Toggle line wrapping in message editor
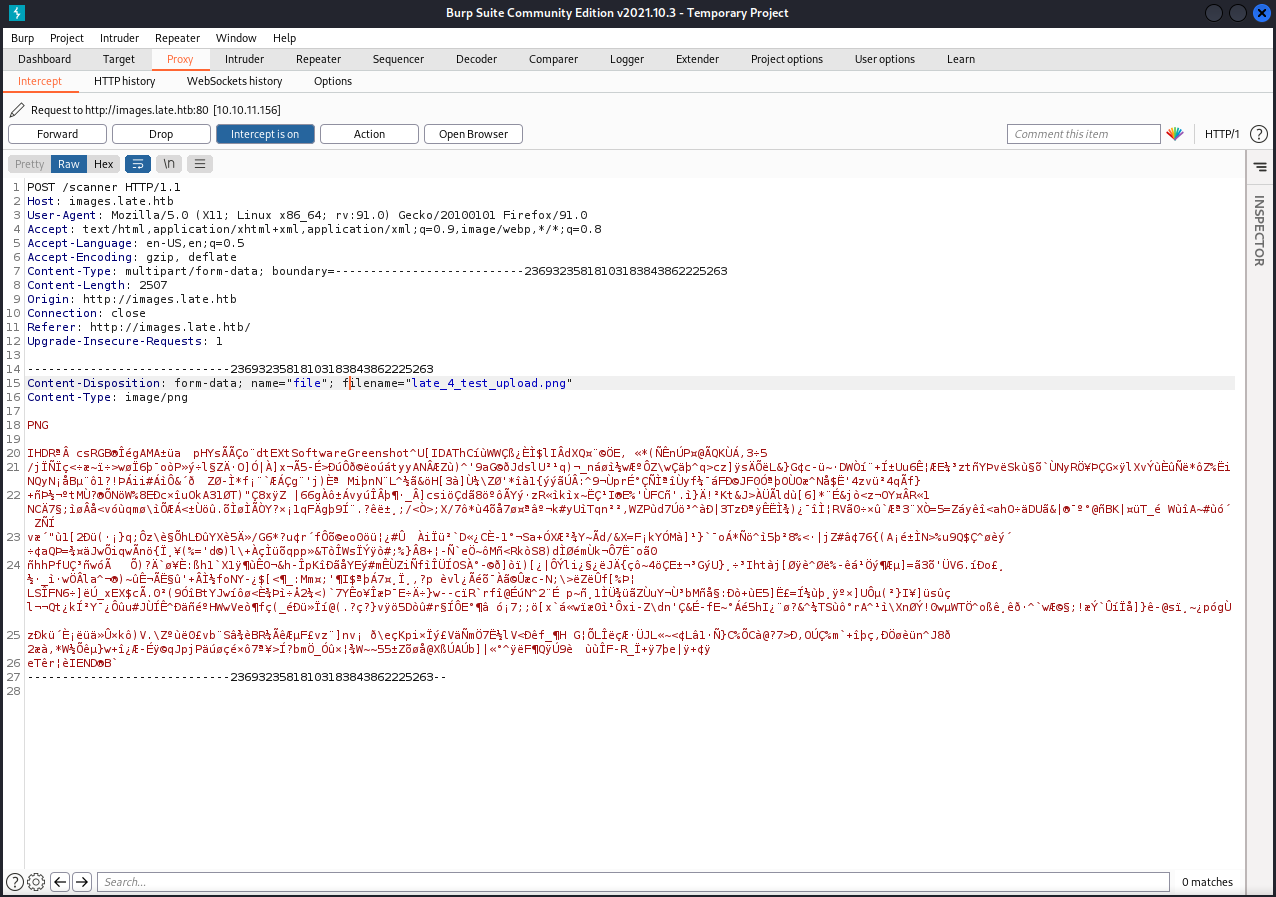Image resolution: width=1276 pixels, height=897 pixels. pos(136,164)
